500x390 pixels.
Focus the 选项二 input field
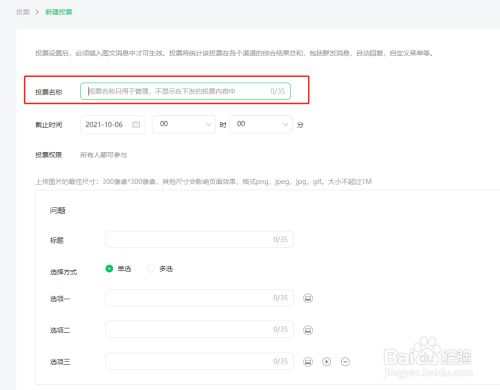tap(199, 329)
